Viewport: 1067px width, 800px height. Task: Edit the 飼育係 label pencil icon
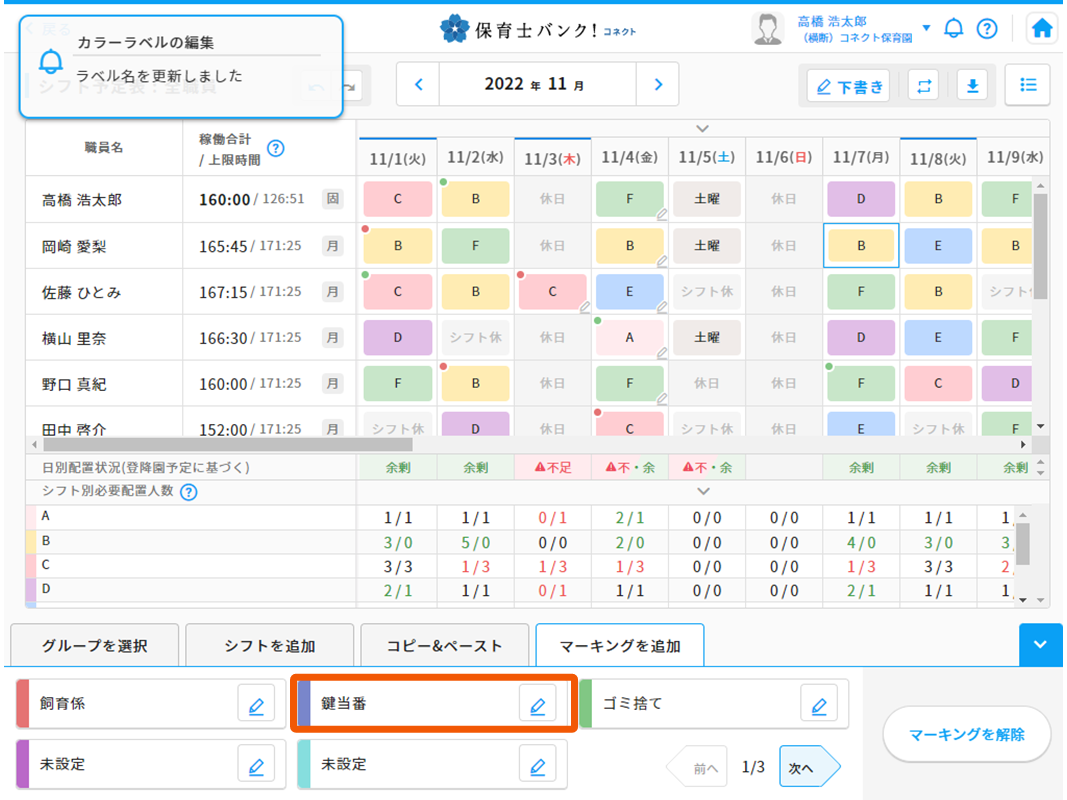(256, 705)
